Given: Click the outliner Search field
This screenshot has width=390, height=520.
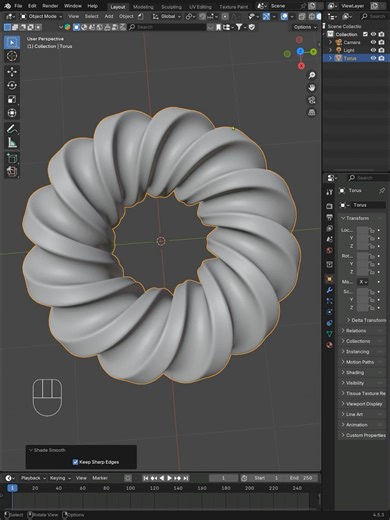Looking at the screenshot, I should coord(374,16).
